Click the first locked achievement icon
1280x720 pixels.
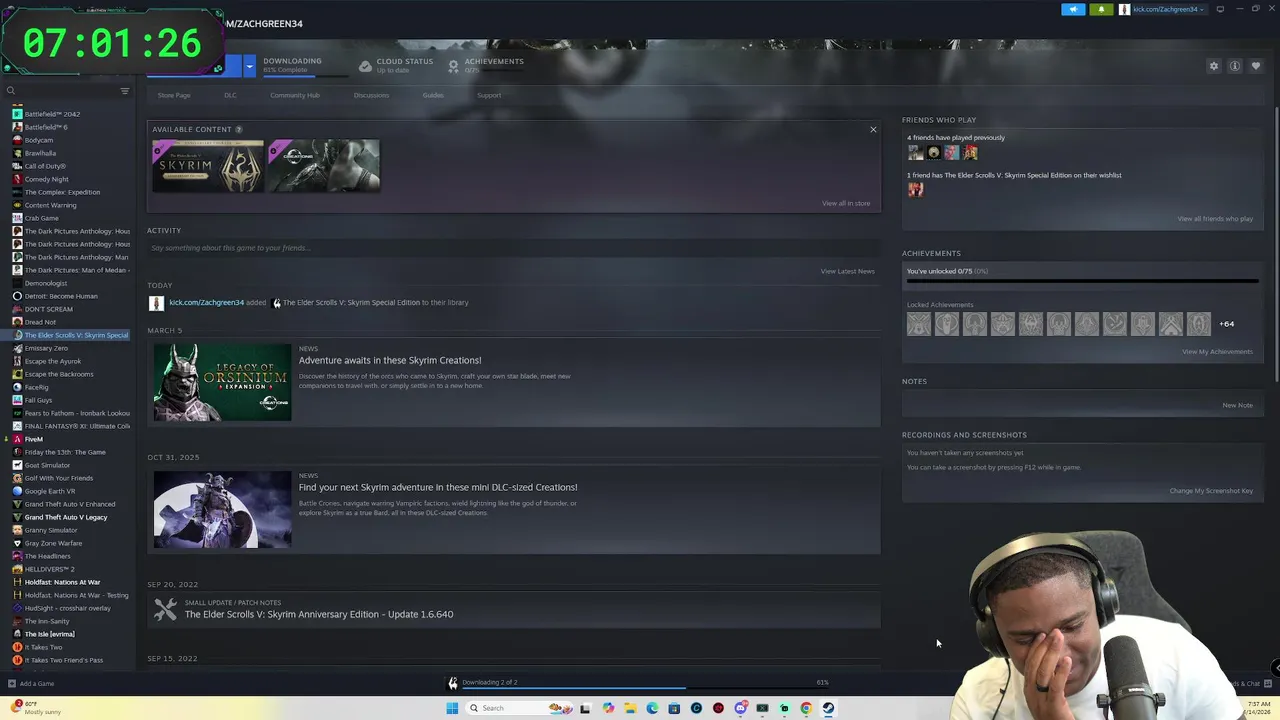pyautogui.click(x=919, y=324)
